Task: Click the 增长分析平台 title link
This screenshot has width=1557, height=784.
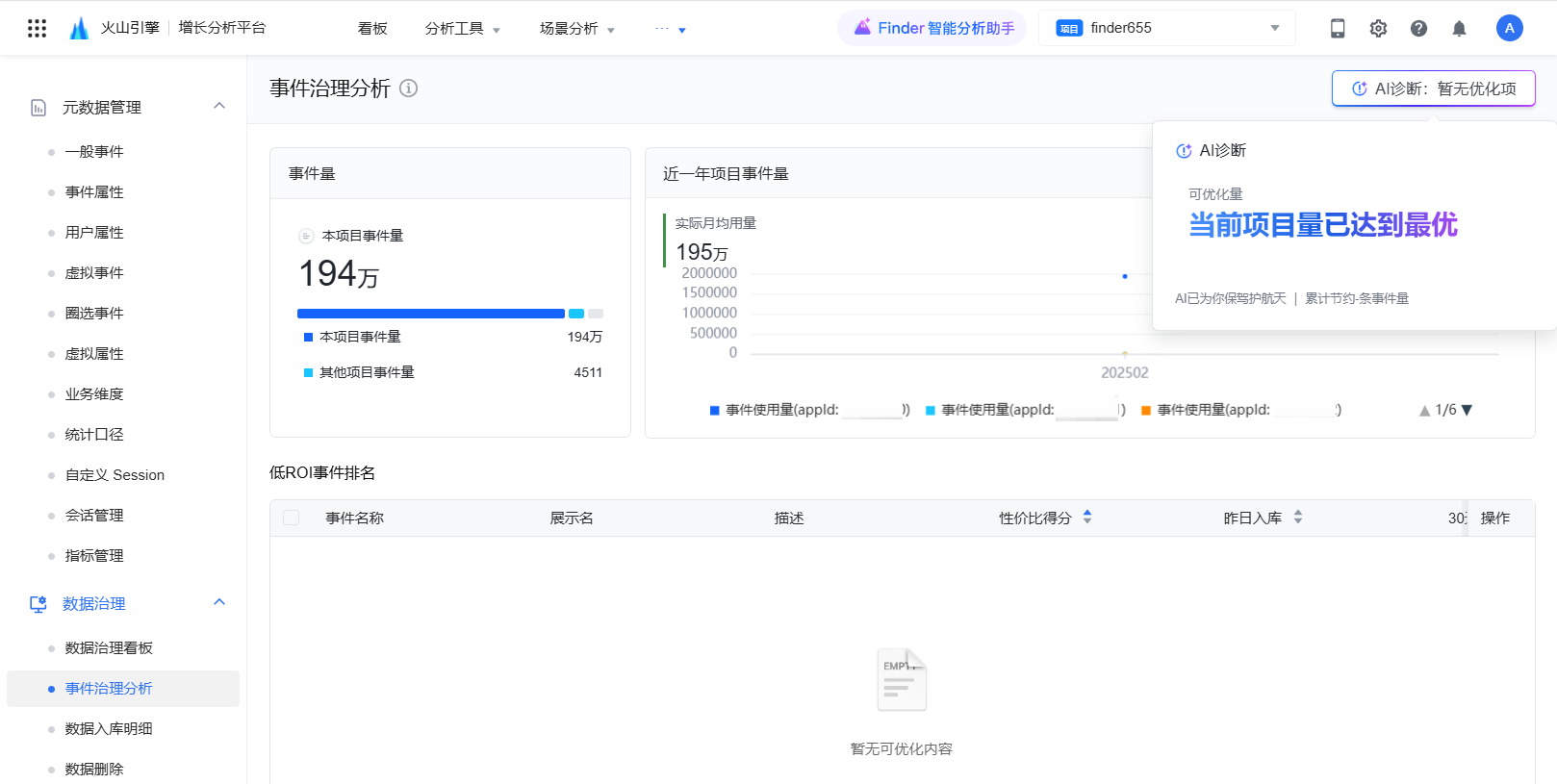Action: pyautogui.click(x=222, y=28)
